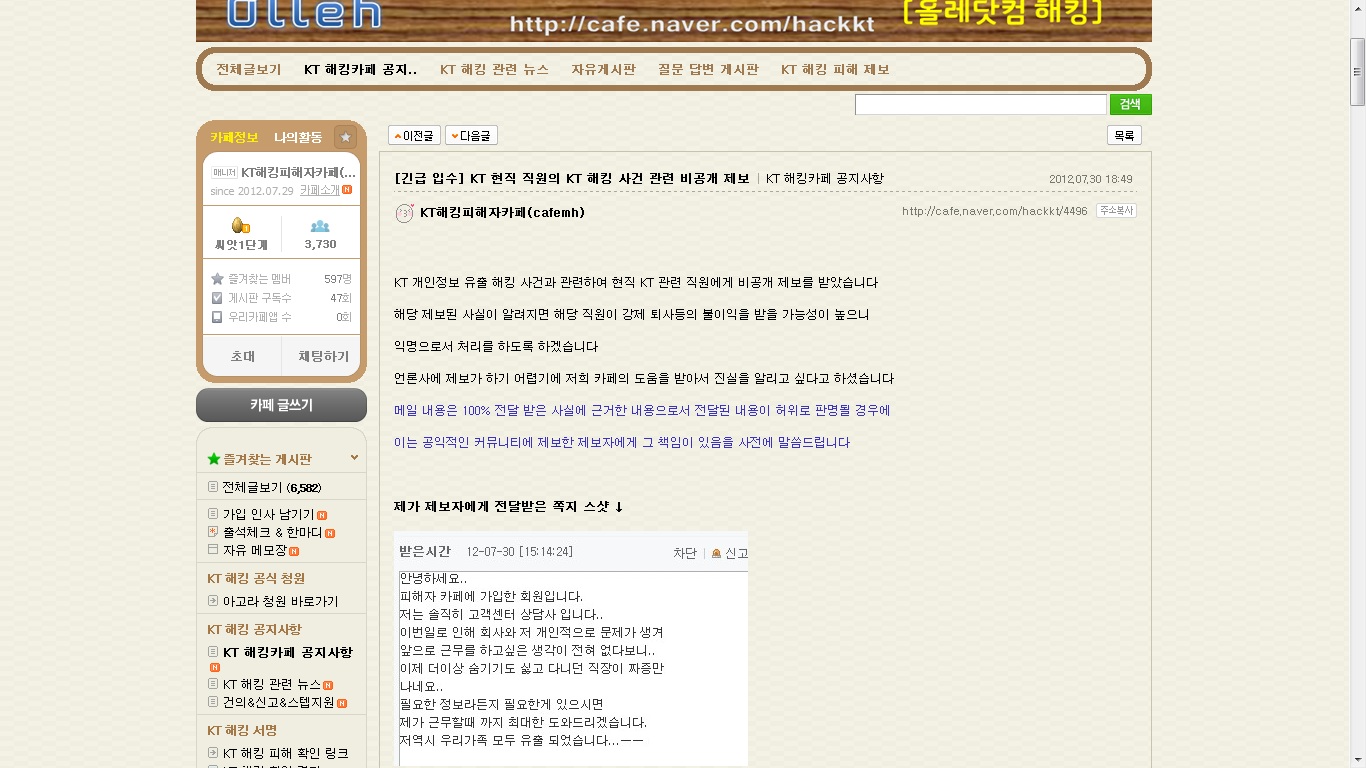Switch to the 카페정보 tab

click(234, 137)
